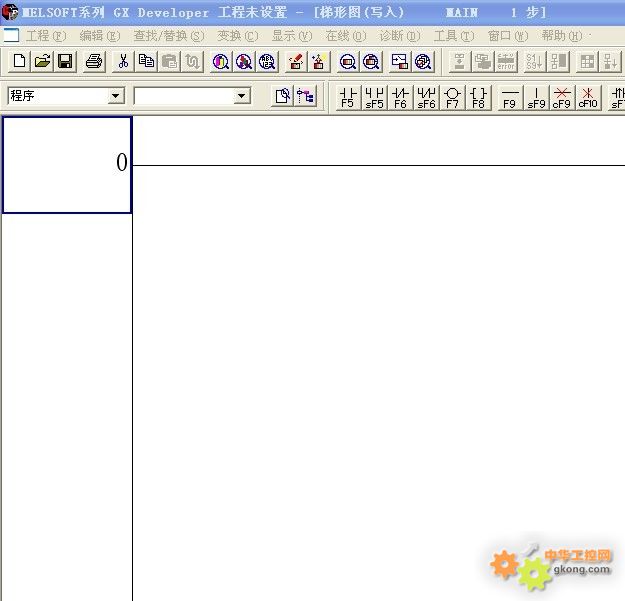The height and width of the screenshot is (601, 625).
Task: Click the Find character string magnifier icon
Action: pos(267,61)
